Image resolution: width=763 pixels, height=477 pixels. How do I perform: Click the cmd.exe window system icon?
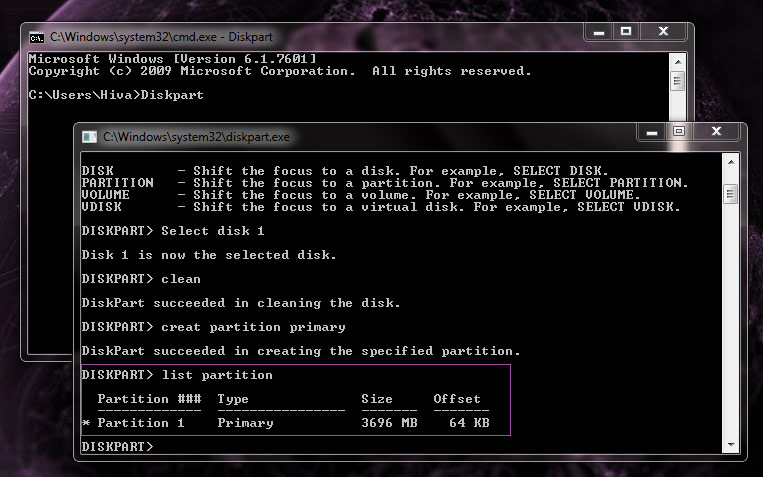[x=36, y=37]
